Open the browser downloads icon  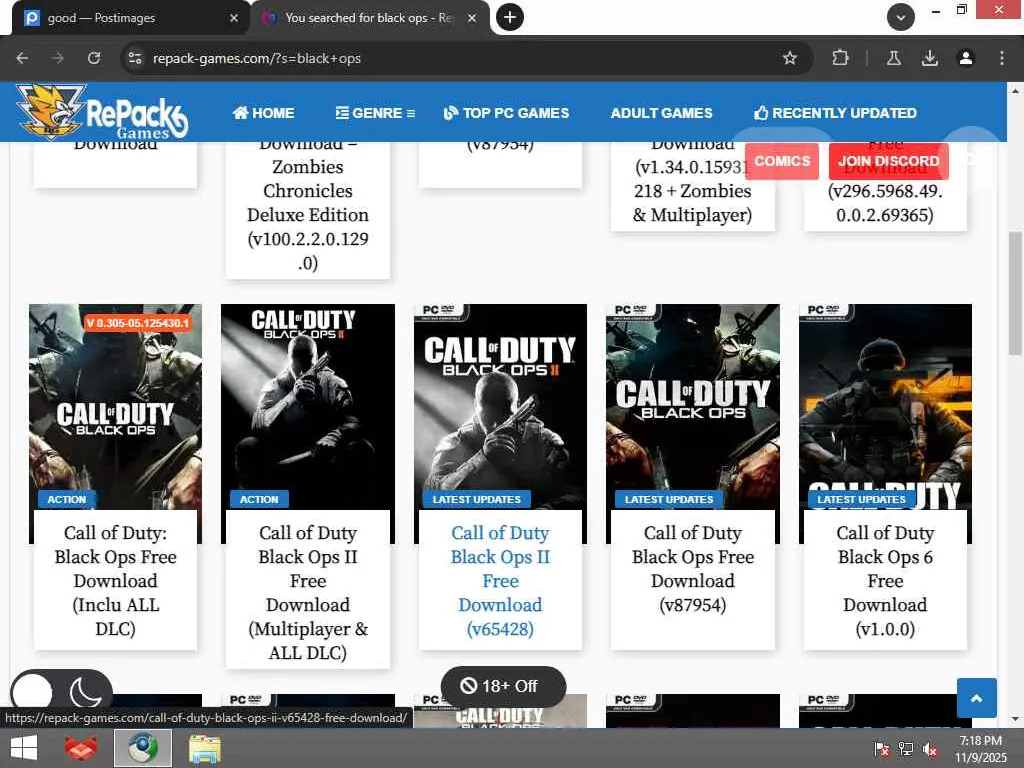(x=930, y=58)
